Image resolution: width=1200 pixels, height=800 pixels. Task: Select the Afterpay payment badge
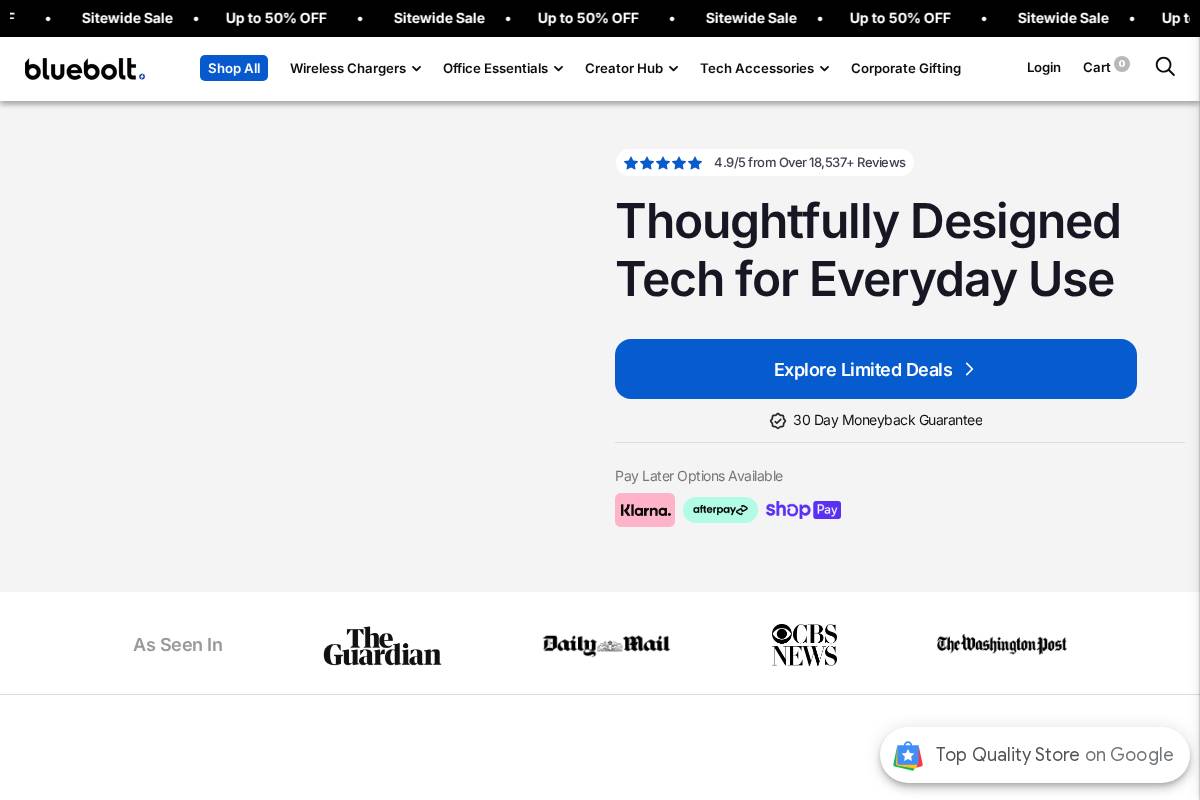720,510
